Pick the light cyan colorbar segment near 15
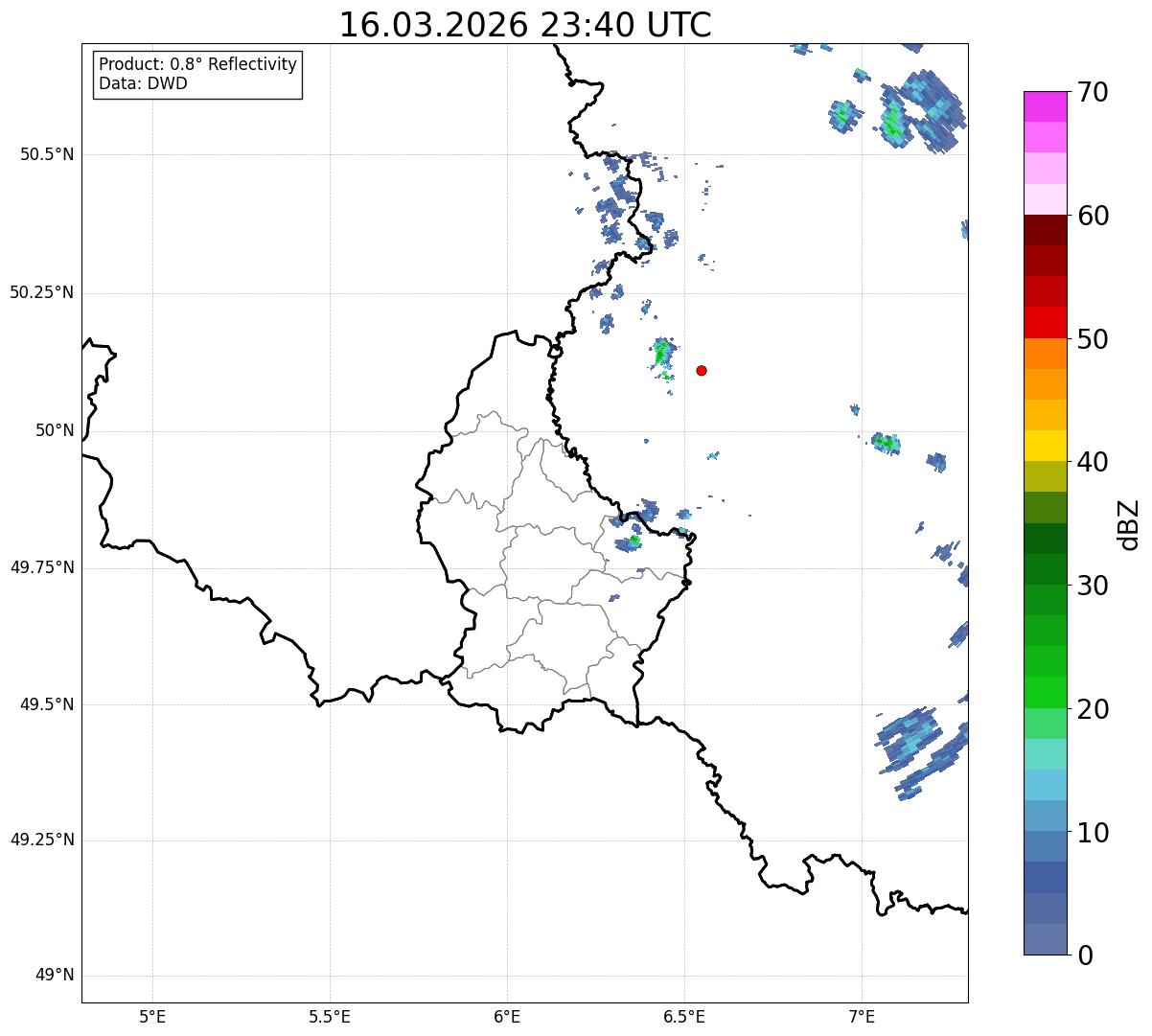Viewport: 1152px width, 1036px height. [1045, 754]
